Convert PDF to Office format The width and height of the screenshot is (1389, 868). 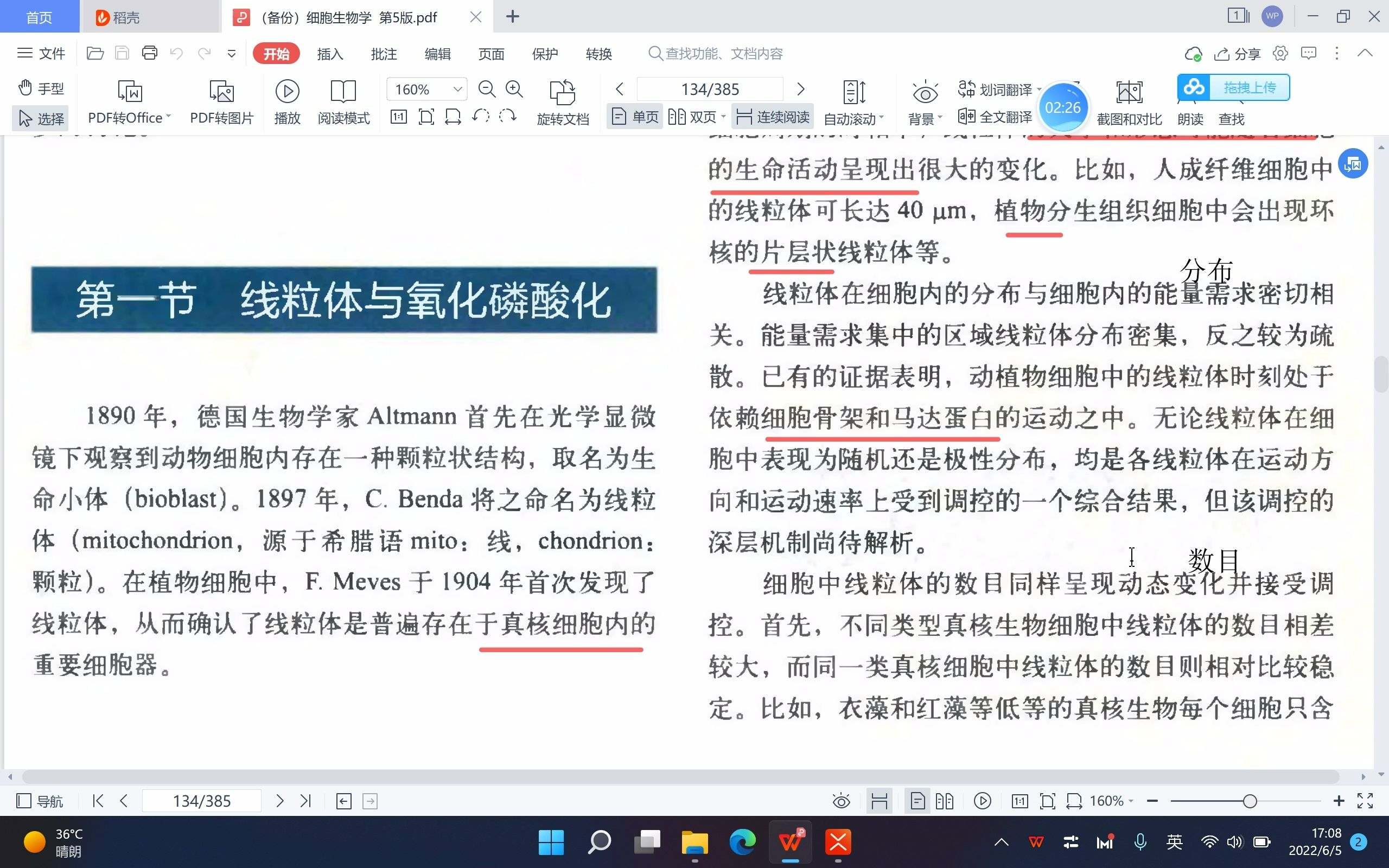[x=129, y=101]
